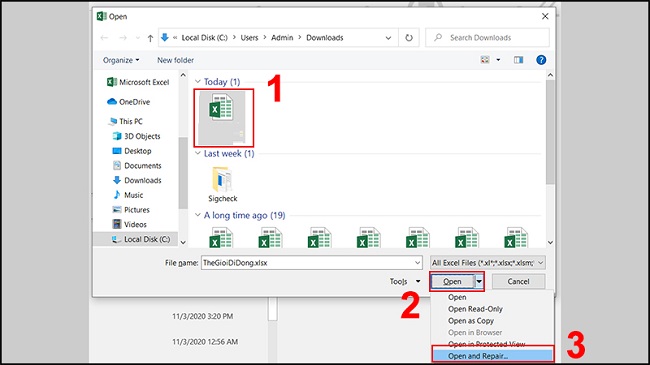Select This PC in the navigation pane
Screen dimensions: 650x365
click(x=126, y=121)
